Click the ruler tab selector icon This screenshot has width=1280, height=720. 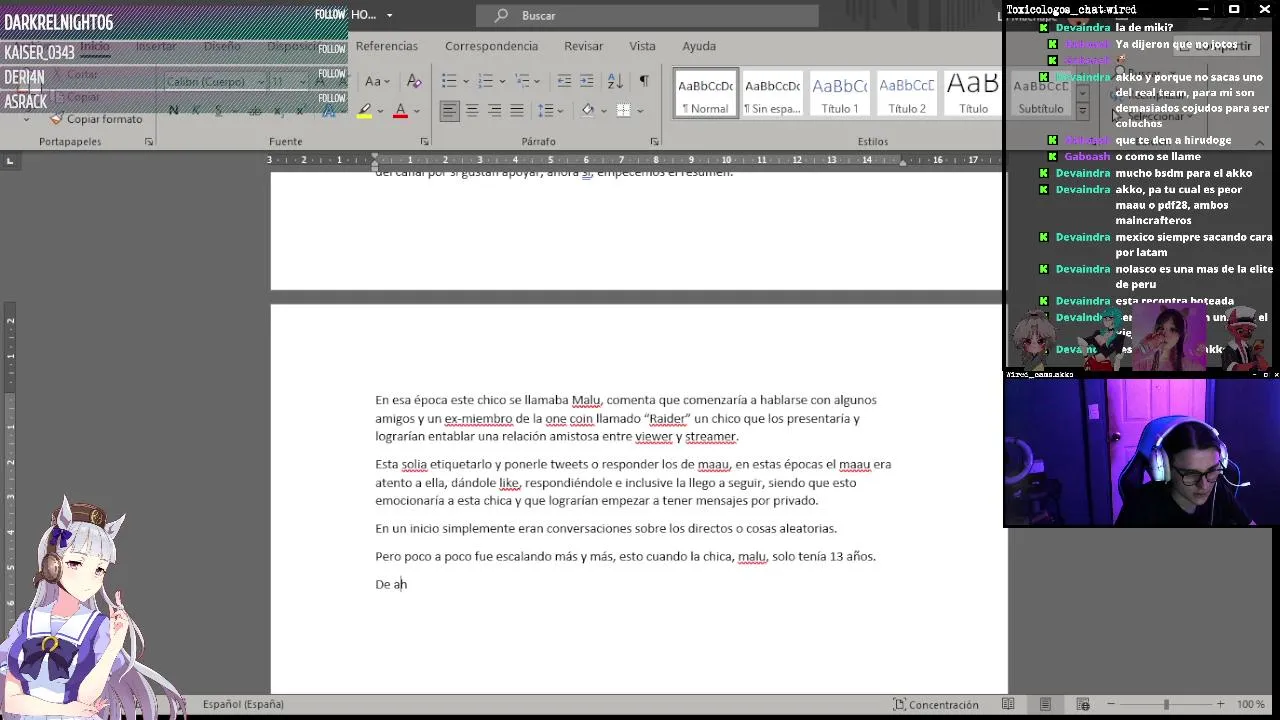(10, 160)
